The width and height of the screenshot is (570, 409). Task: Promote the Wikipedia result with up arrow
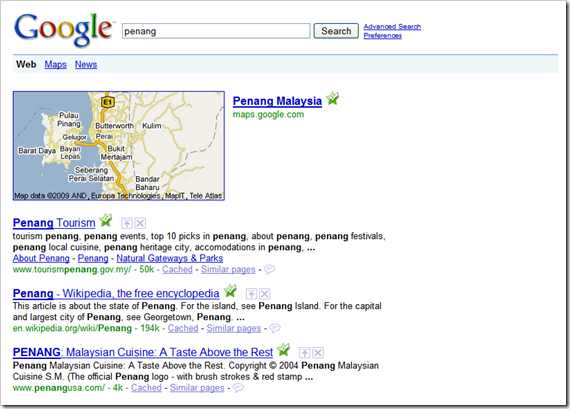pos(251,293)
